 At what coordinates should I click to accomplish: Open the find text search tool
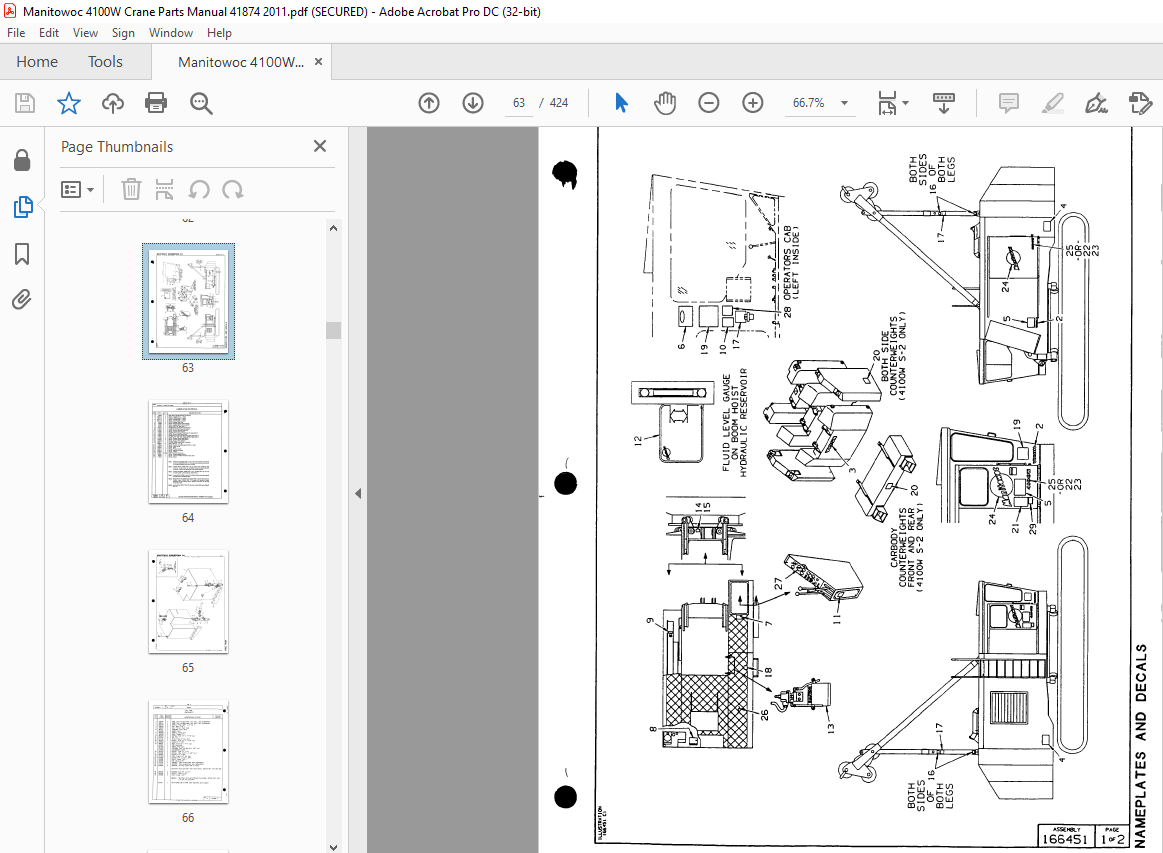201,103
